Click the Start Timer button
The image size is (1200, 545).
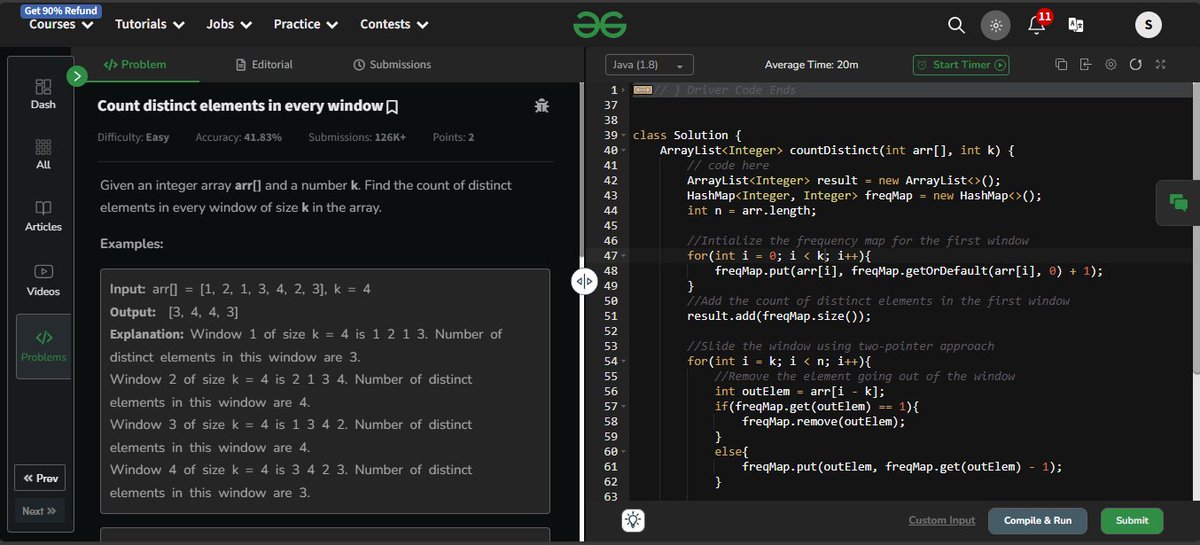coord(961,65)
